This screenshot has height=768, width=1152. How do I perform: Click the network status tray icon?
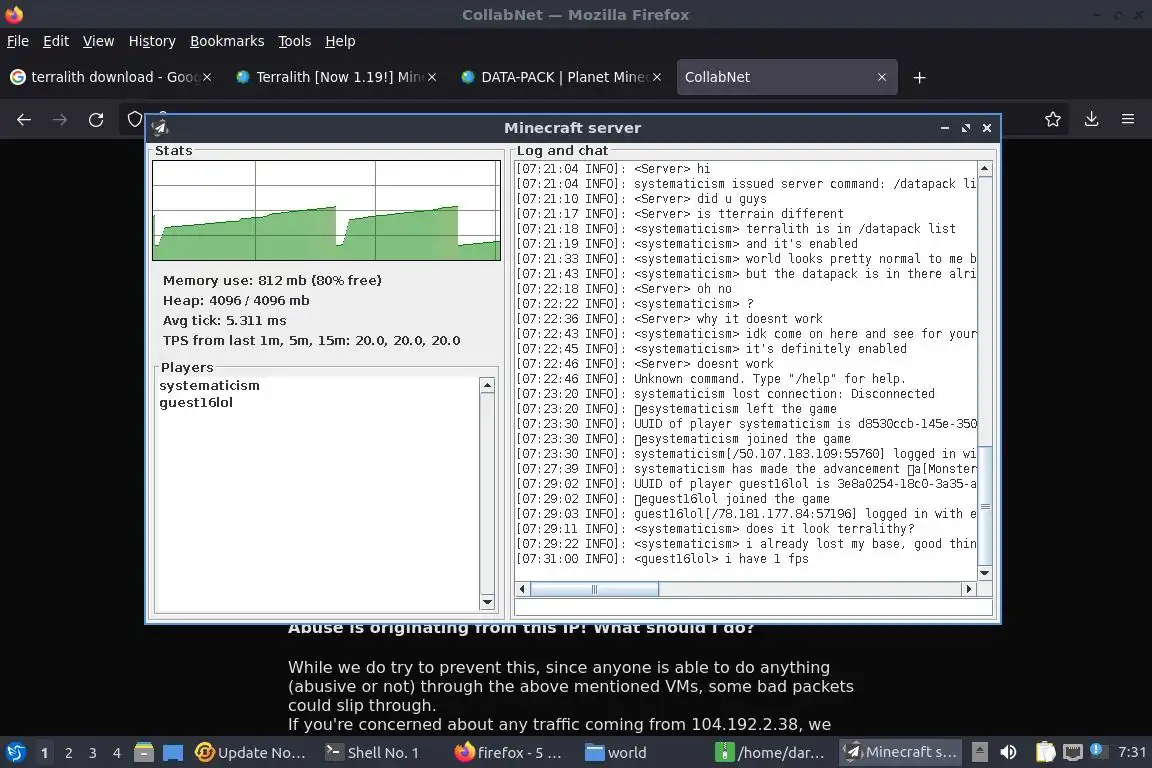[1073, 752]
